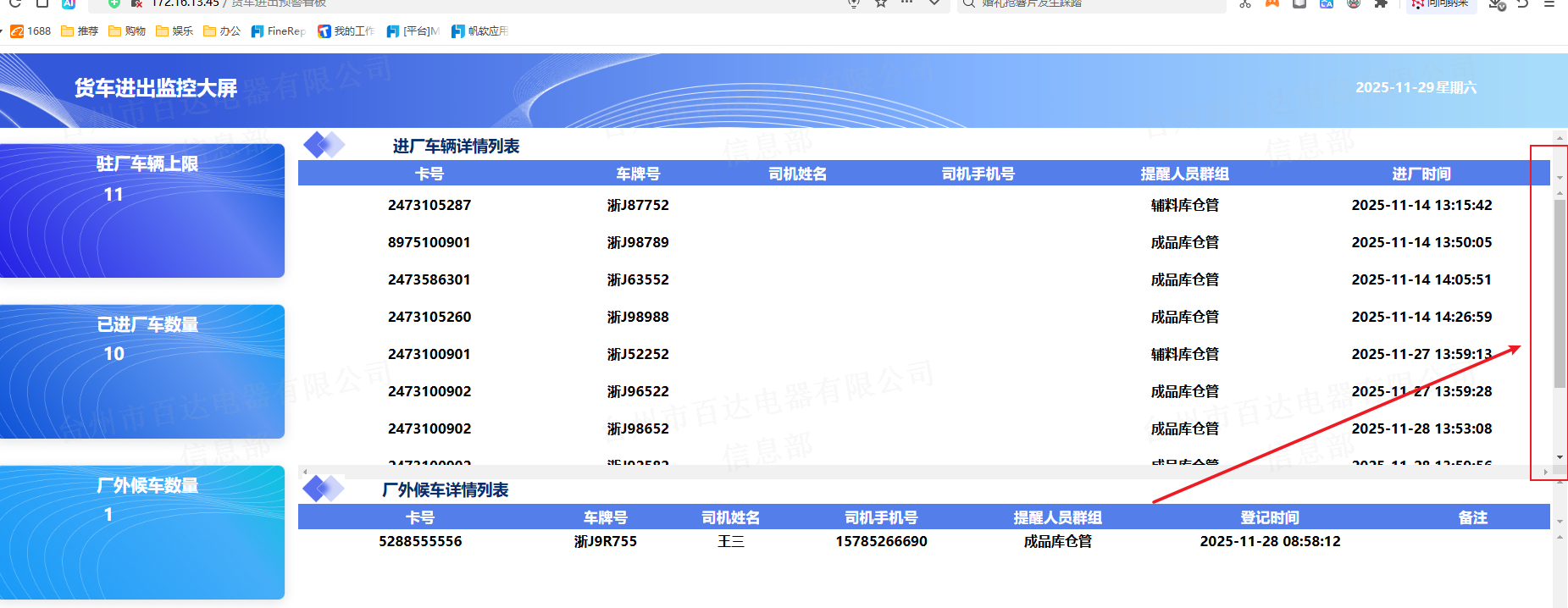Open the 办公 bookmark folder
This screenshot has height=608, width=1568.
coord(222,31)
